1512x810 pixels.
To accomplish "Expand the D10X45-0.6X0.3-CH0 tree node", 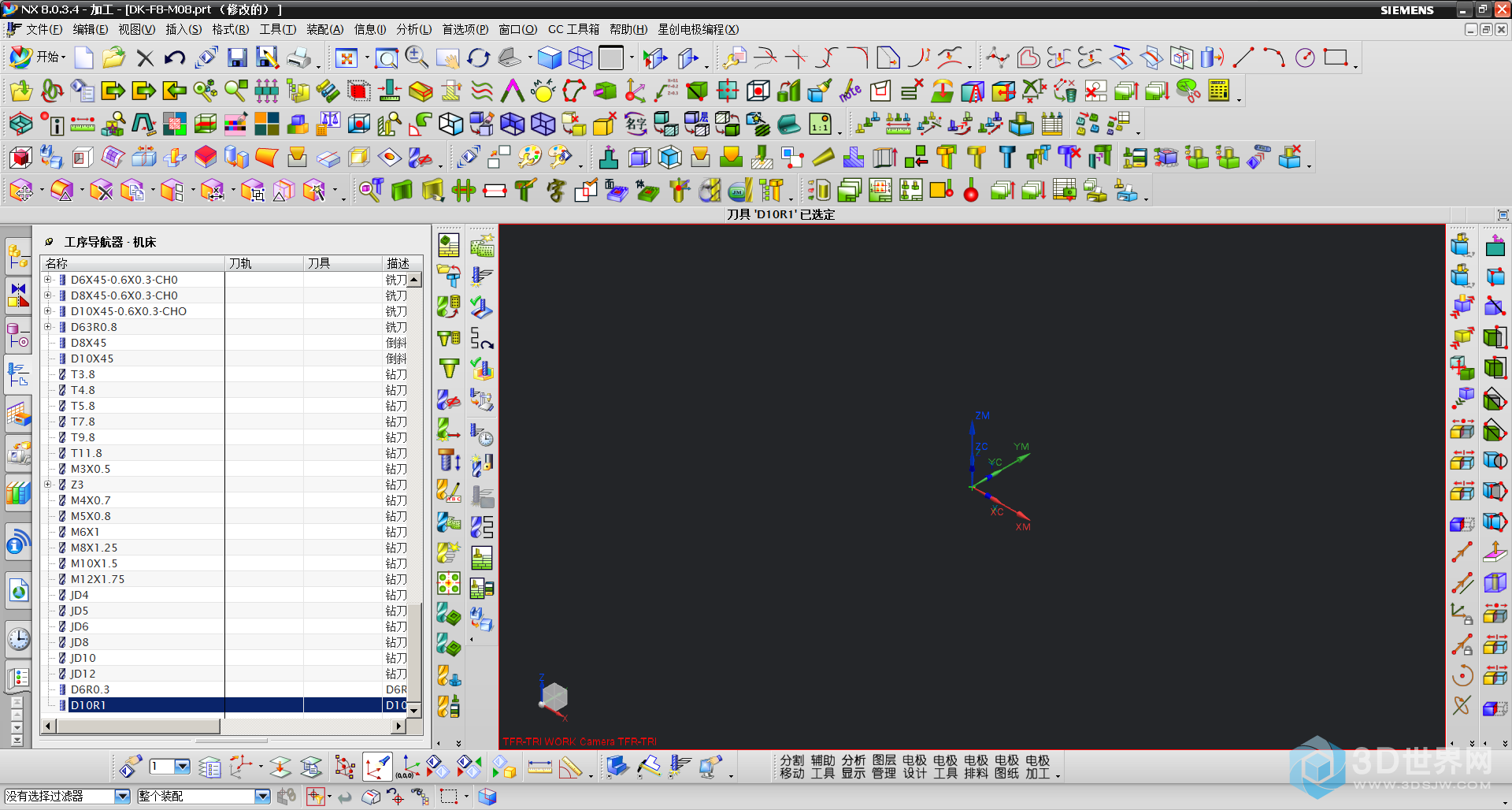I will (x=48, y=311).
